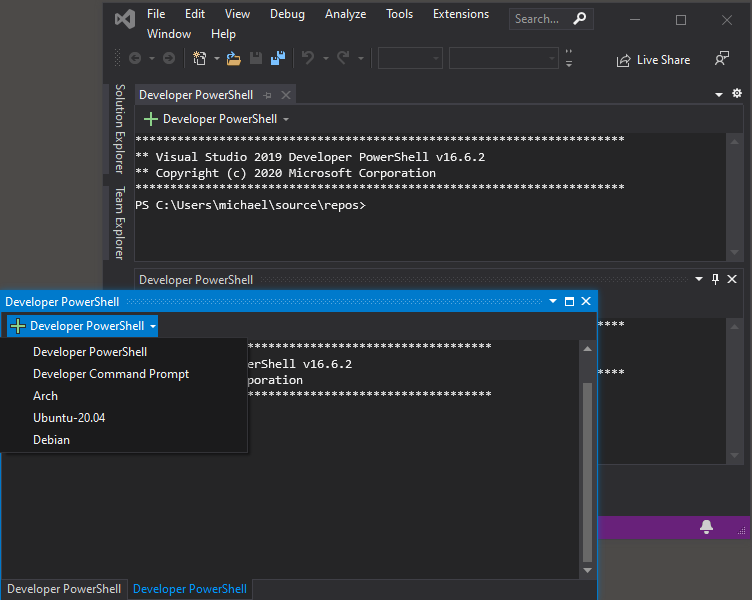Click green plus in docked Developer PowerShell
Screen dimensions: 752x600
tap(151, 119)
